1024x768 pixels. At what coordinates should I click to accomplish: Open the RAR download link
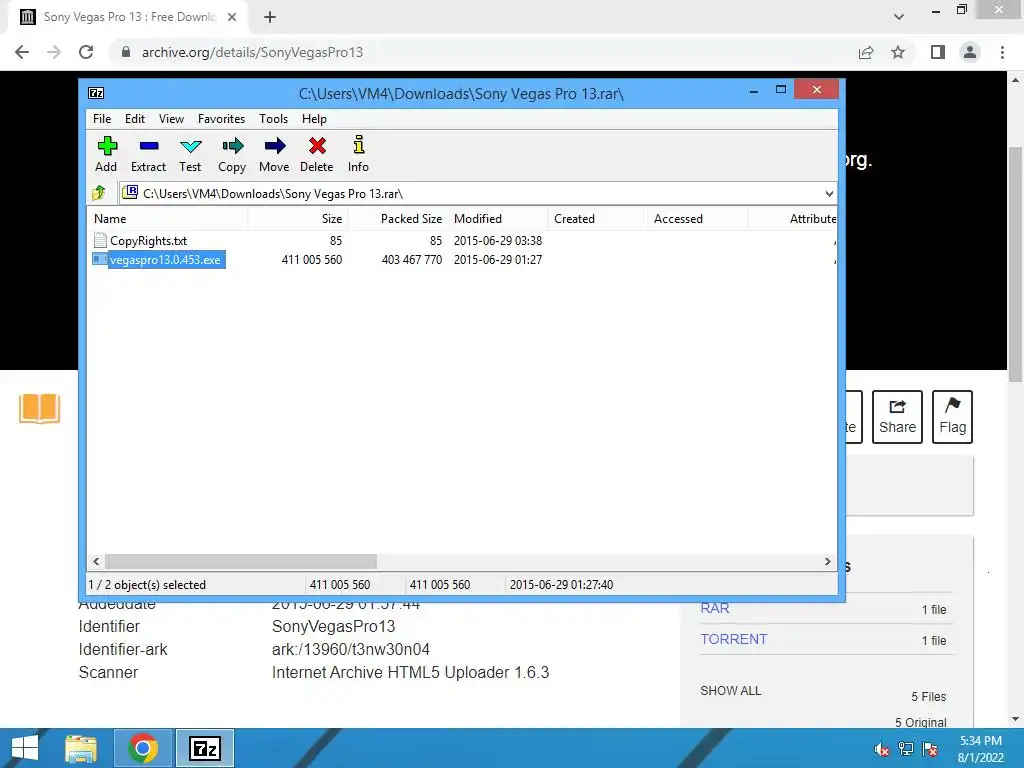(x=714, y=608)
